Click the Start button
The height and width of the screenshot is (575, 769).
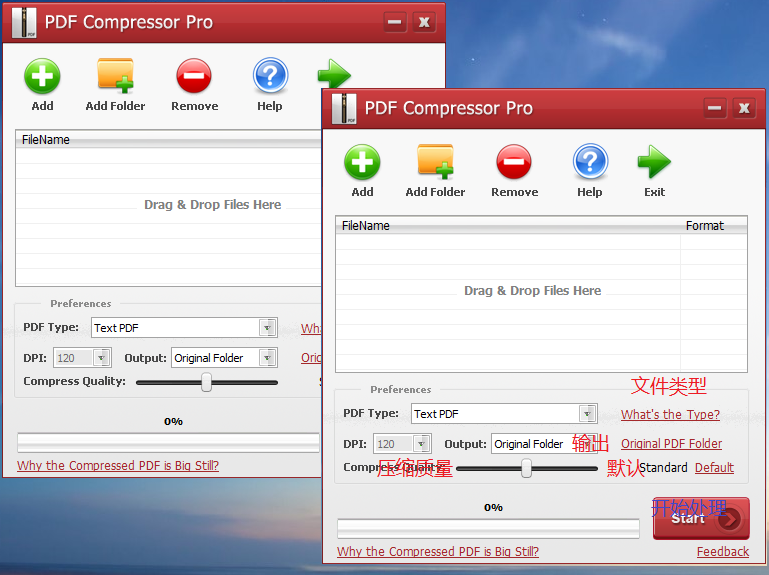[701, 519]
